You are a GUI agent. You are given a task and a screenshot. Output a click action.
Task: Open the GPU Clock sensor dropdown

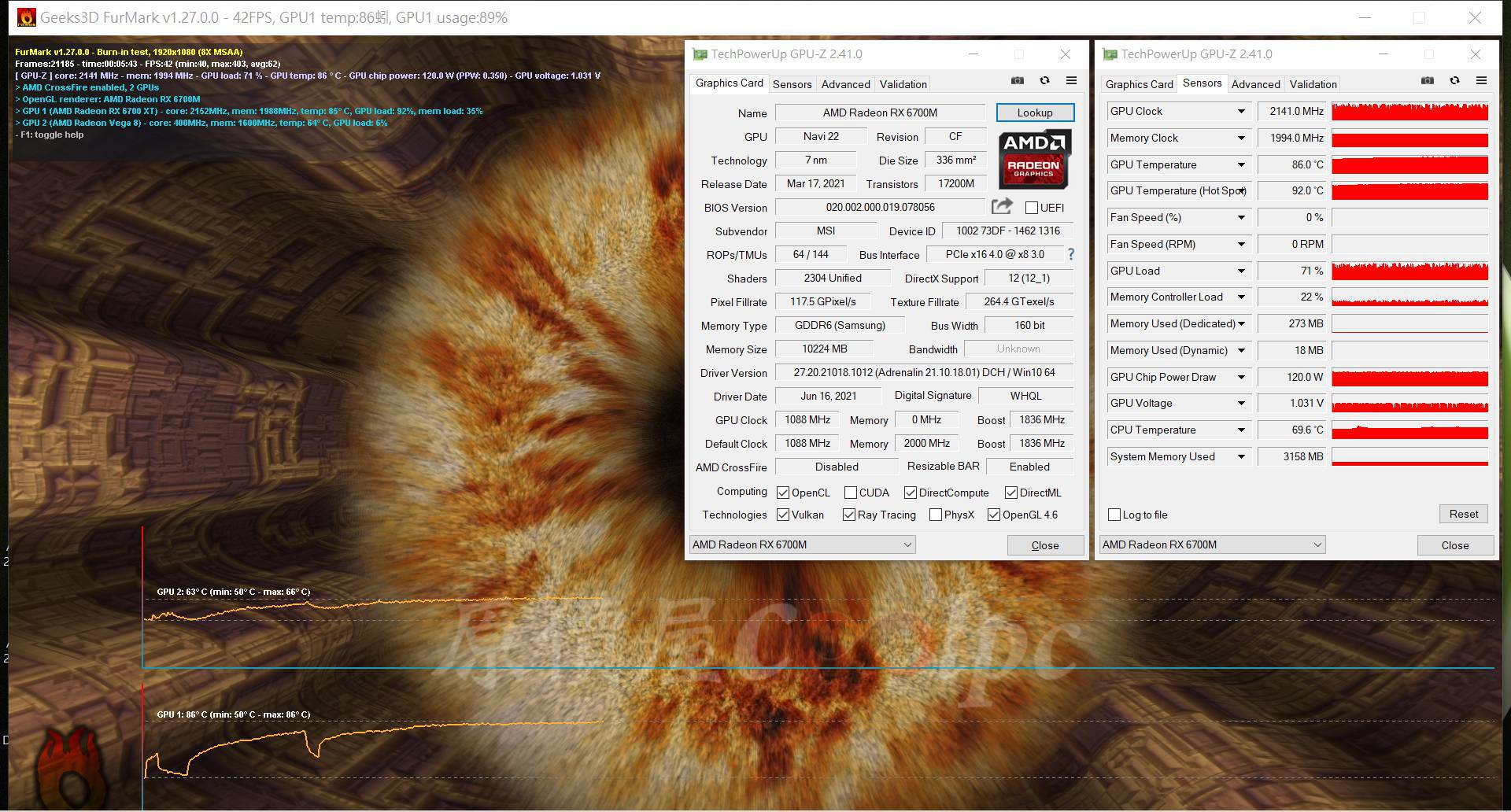1241,112
